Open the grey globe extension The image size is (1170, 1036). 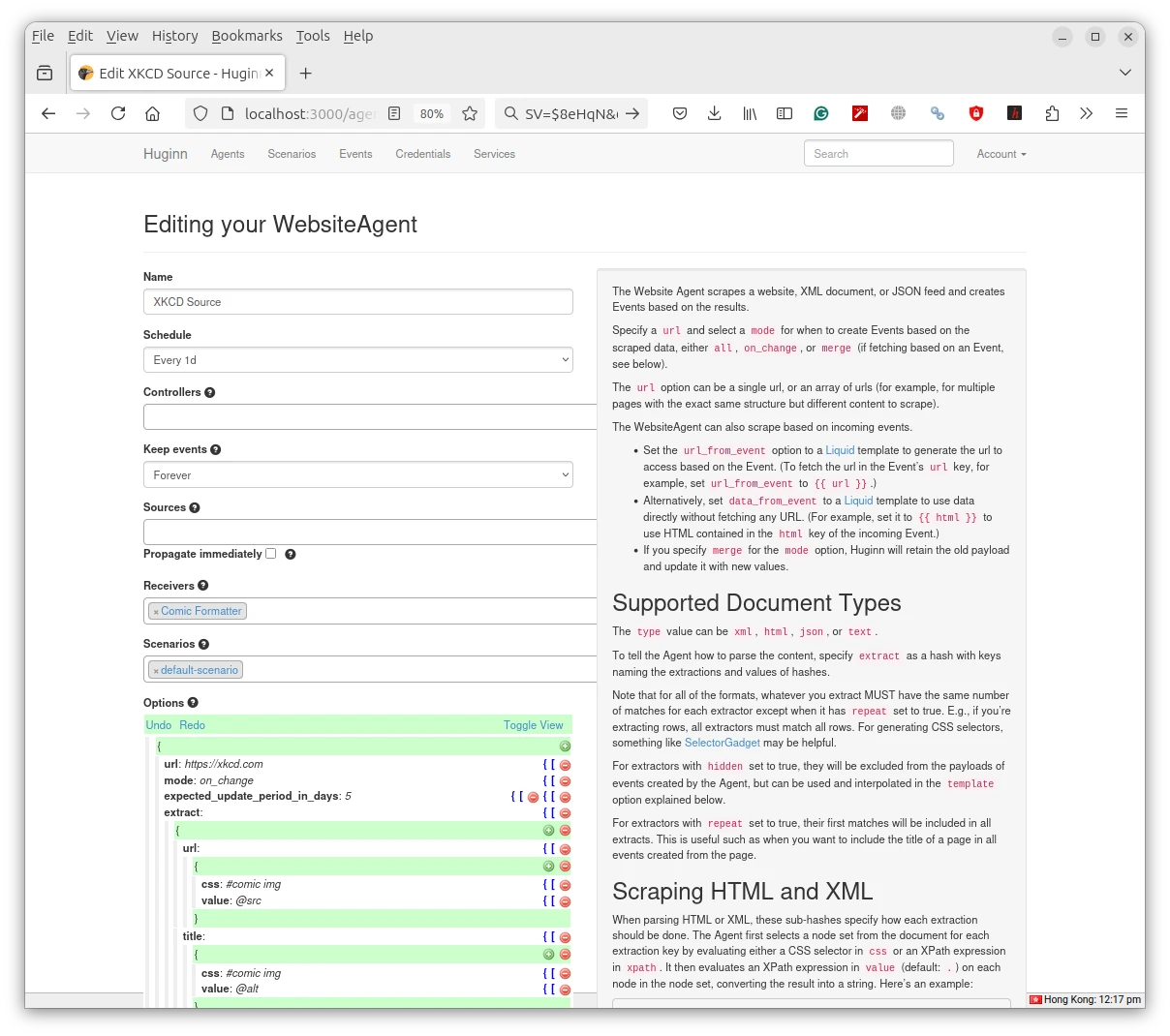pos(899,113)
